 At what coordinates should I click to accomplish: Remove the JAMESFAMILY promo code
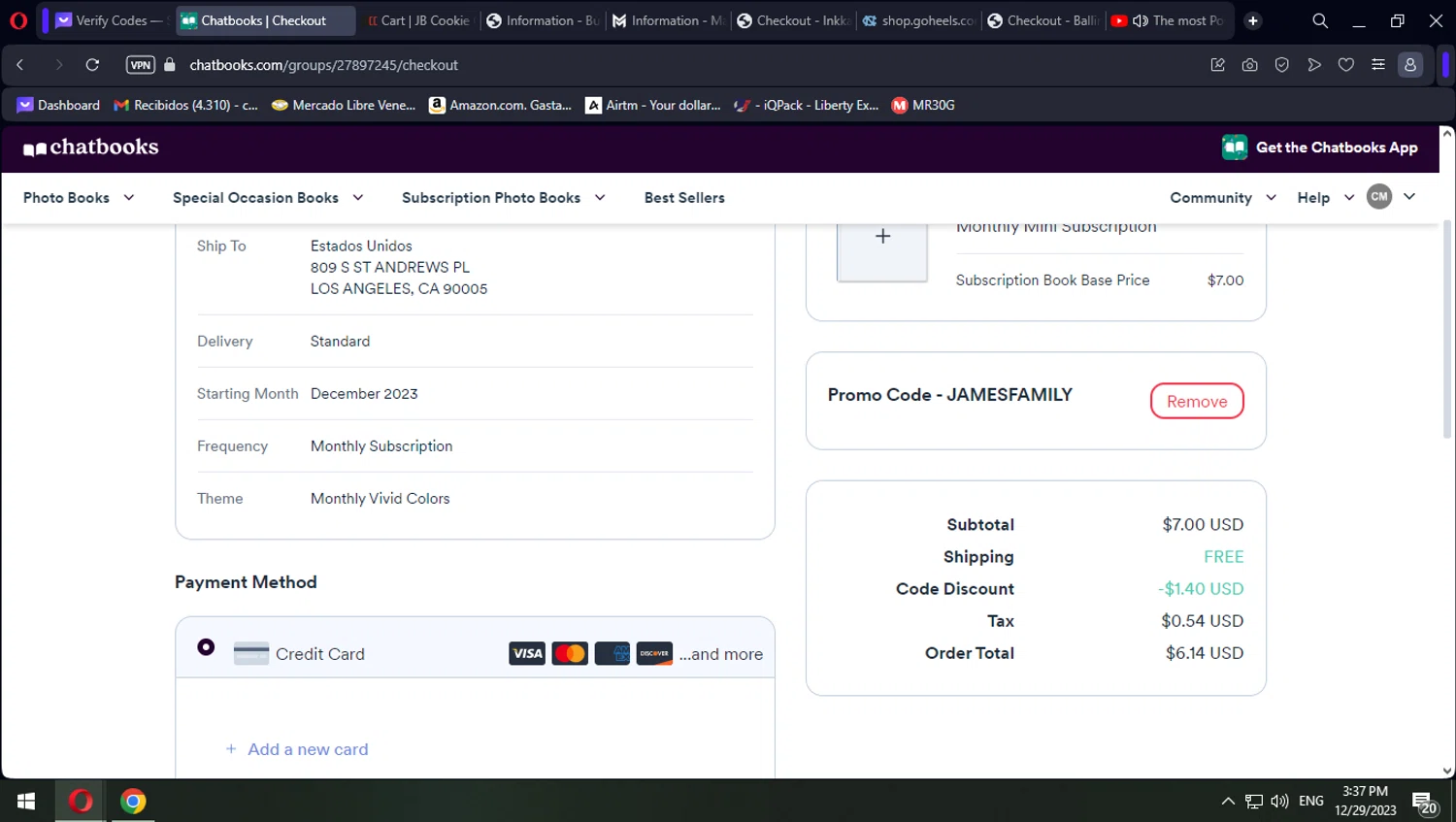(1197, 401)
